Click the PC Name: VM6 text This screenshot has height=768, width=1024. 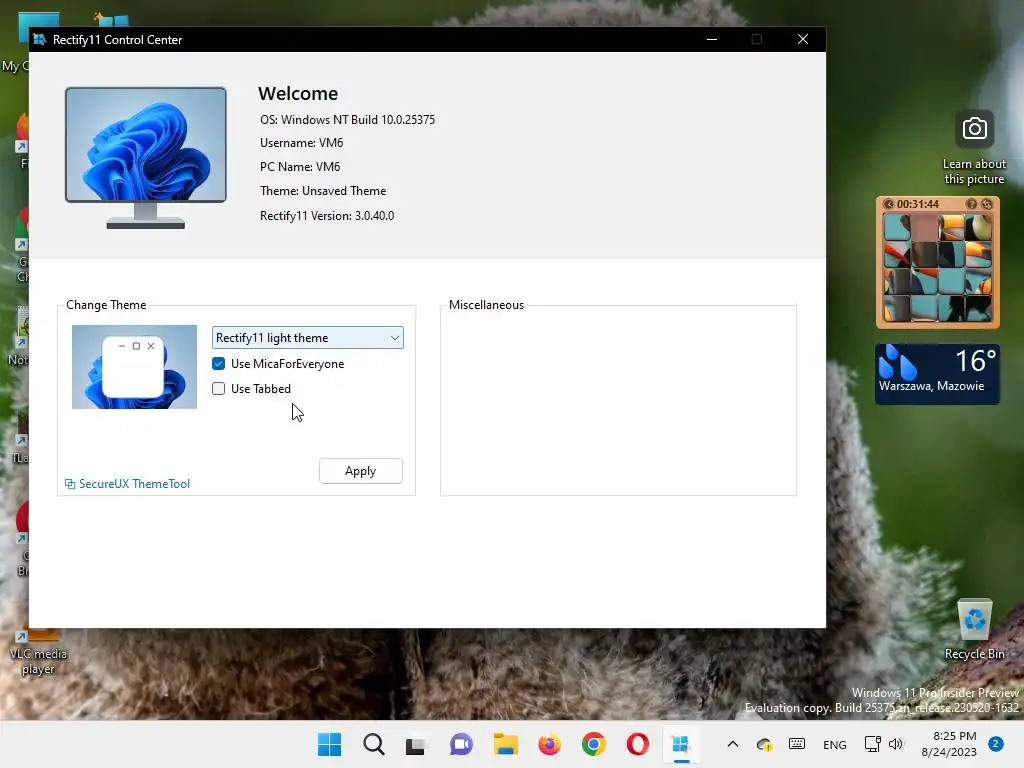click(300, 167)
